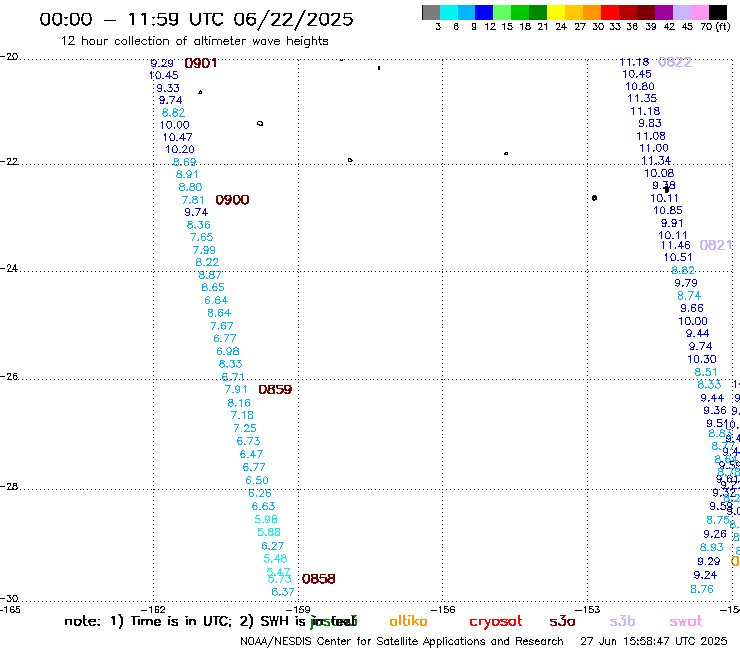Screen dimensions: 740x650
Task: Click the wave height value 8.22
Action: (x=207, y=262)
